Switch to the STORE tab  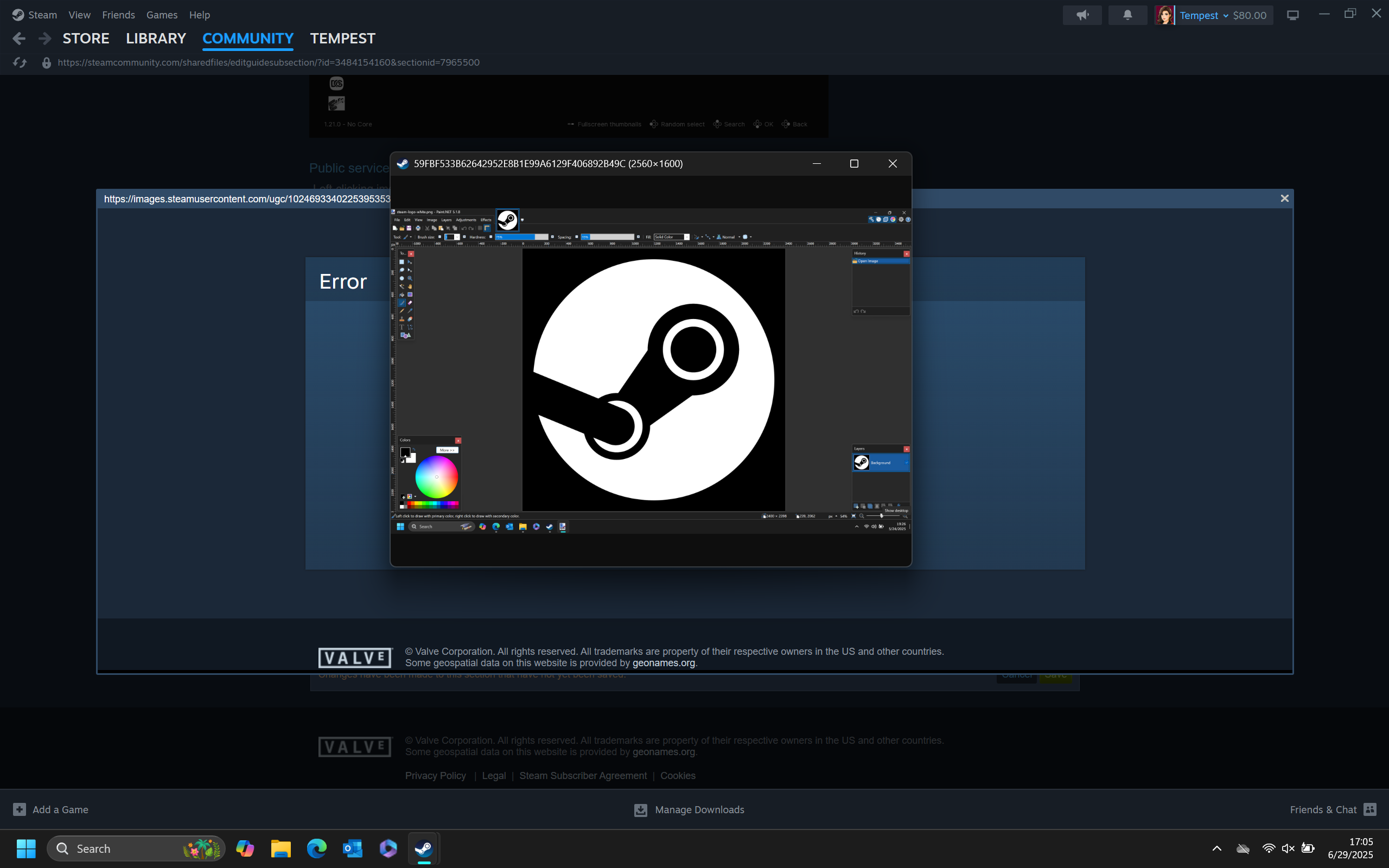click(x=86, y=39)
